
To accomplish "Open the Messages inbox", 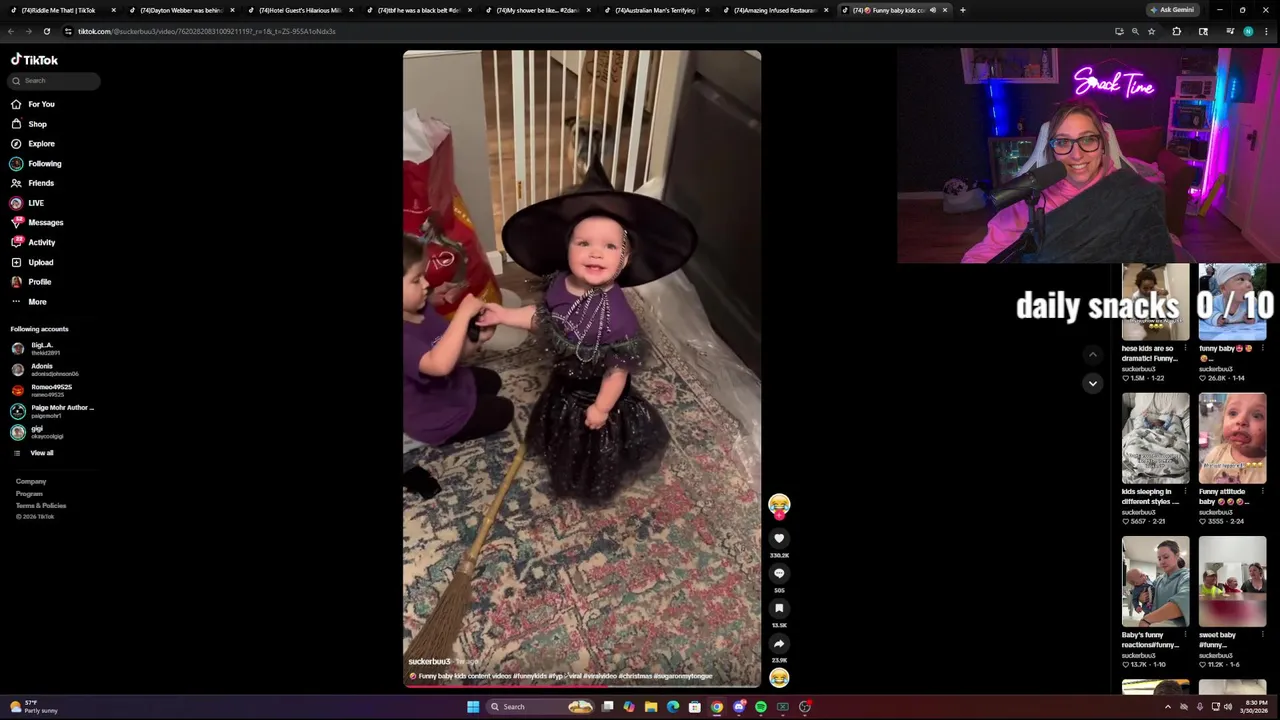I will 37,222.
